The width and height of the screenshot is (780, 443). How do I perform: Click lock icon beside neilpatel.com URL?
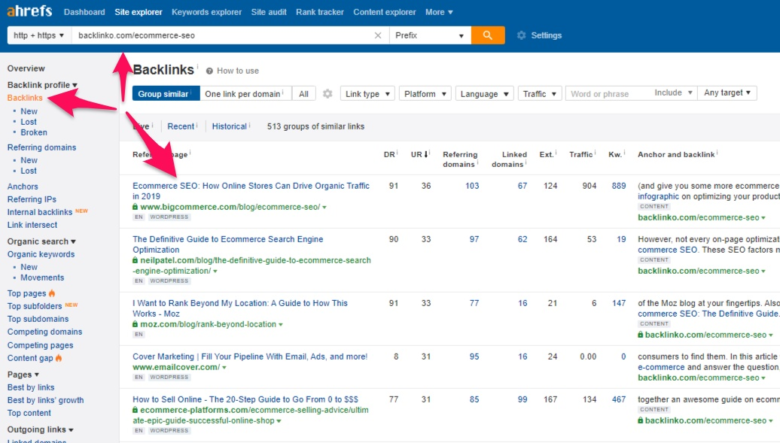(x=135, y=260)
